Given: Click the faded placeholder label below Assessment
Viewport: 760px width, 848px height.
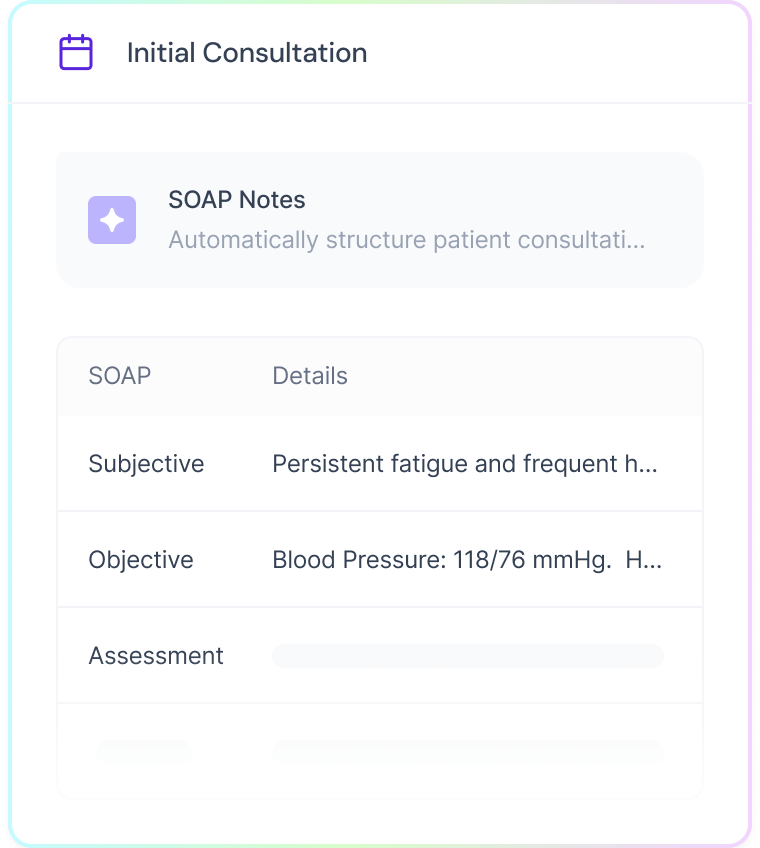Looking at the screenshot, I should point(143,751).
